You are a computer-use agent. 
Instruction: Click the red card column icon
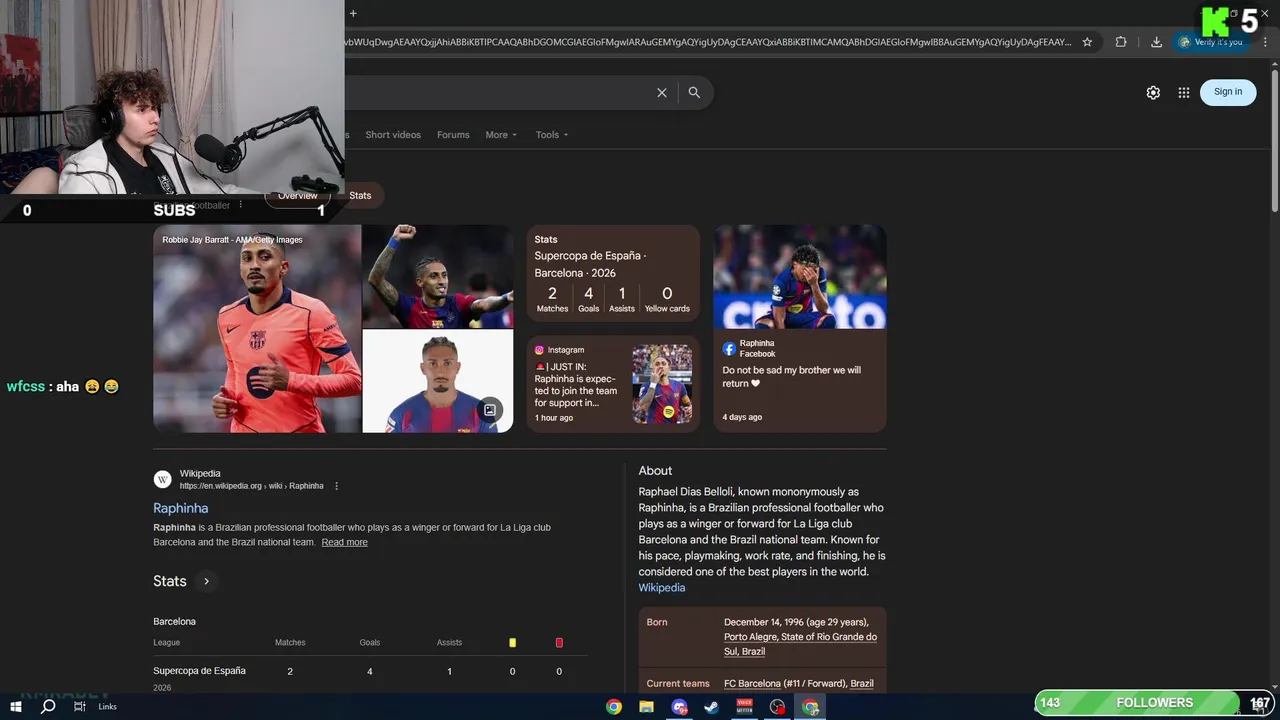point(559,643)
